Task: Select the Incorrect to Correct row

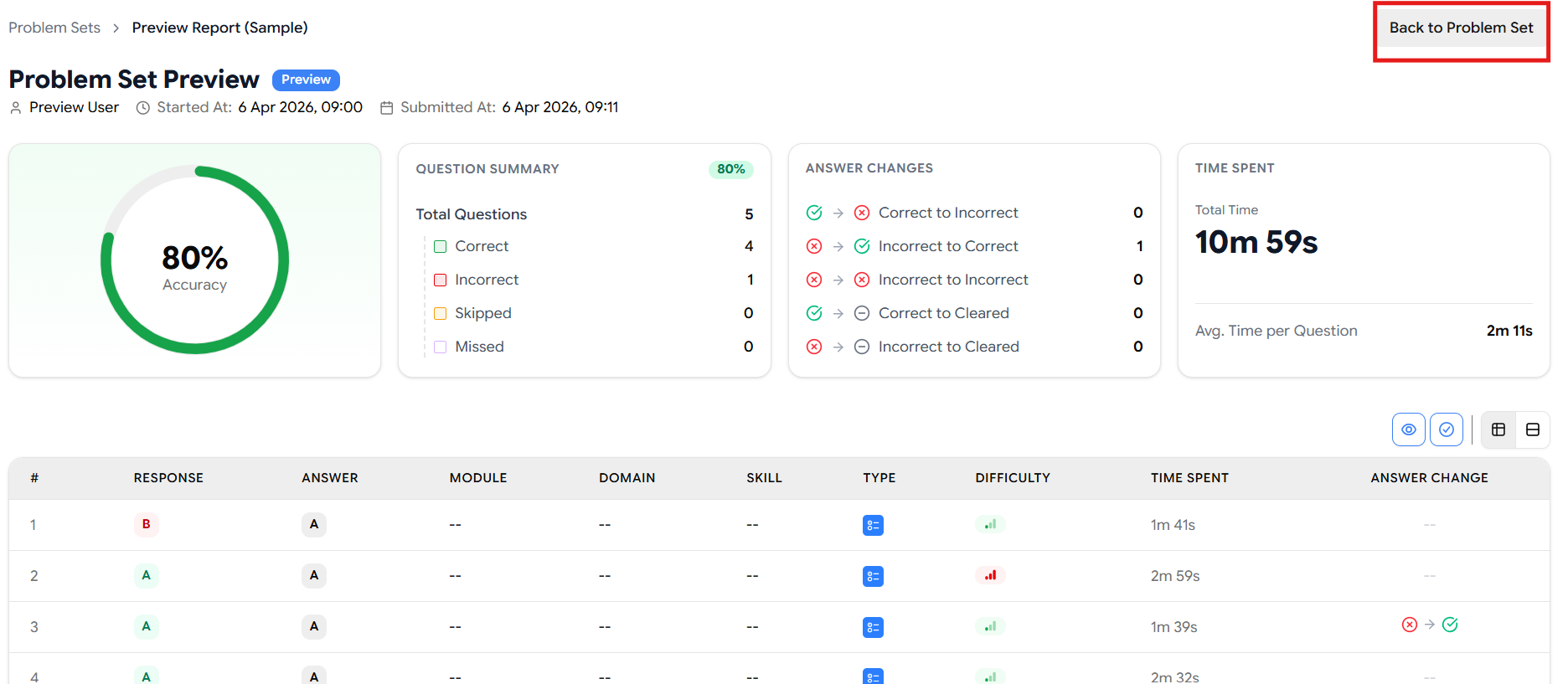Action: click(947, 246)
